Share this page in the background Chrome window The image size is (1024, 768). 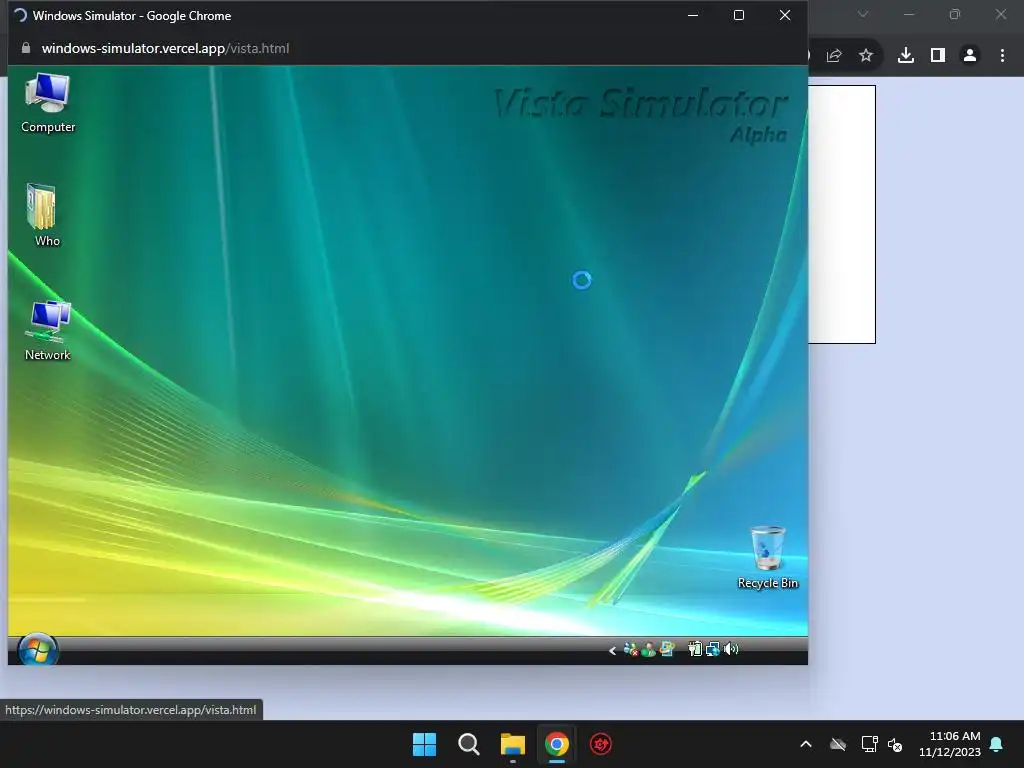coord(835,56)
